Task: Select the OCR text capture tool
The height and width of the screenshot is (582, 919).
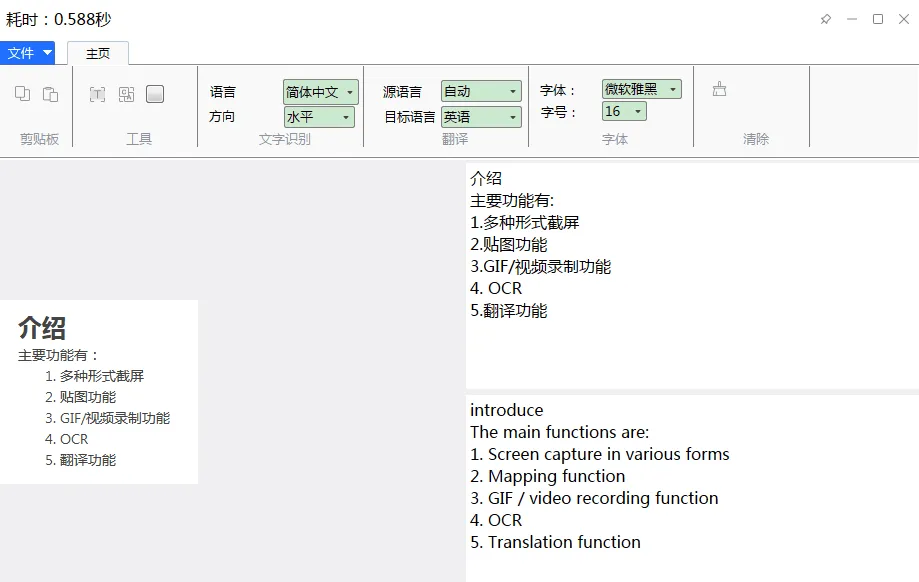Action: [x=97, y=93]
